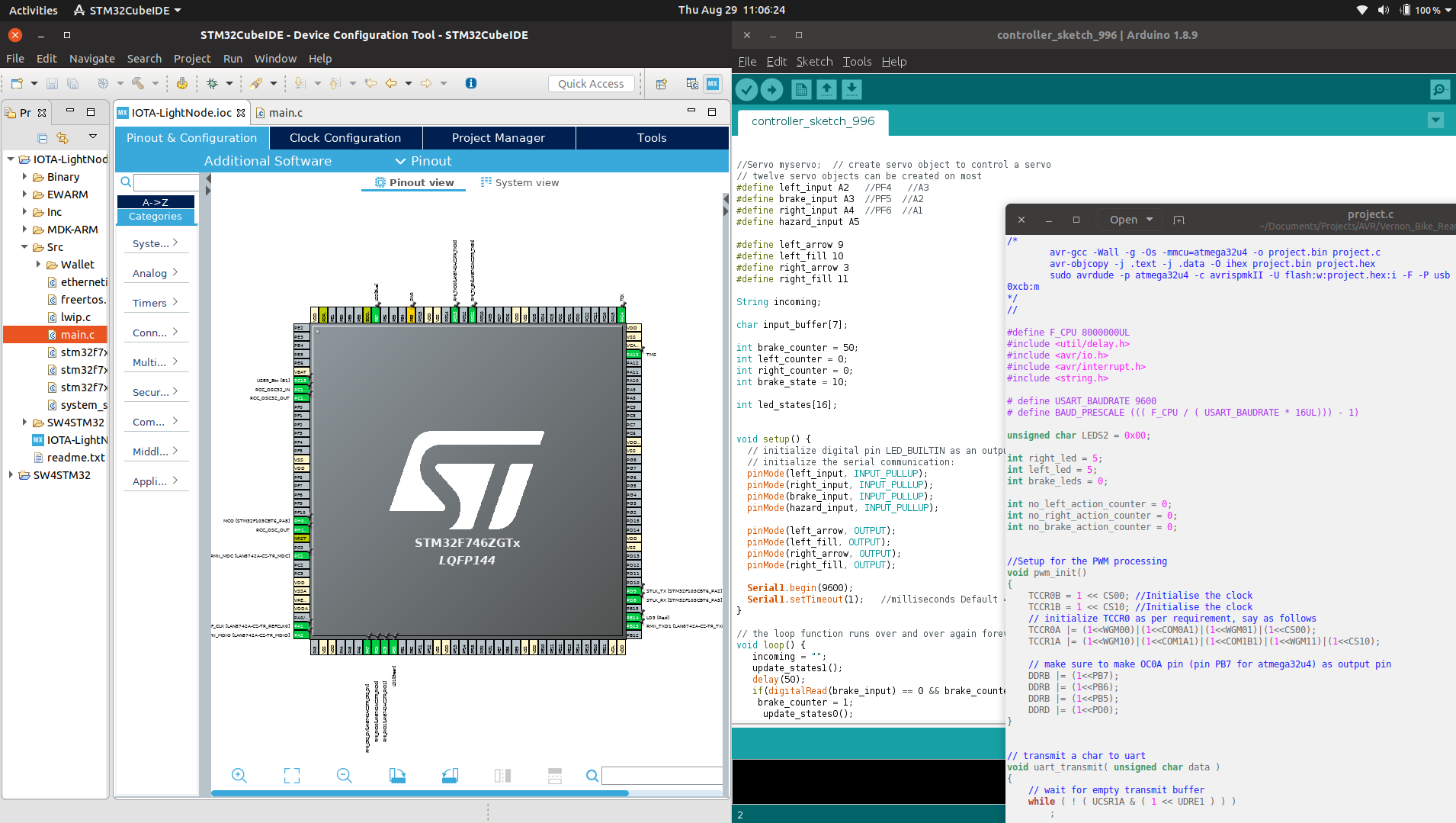Open the Serial Monitor in Arduino IDE
This screenshot has height=823, width=1456.
pos(1439,89)
